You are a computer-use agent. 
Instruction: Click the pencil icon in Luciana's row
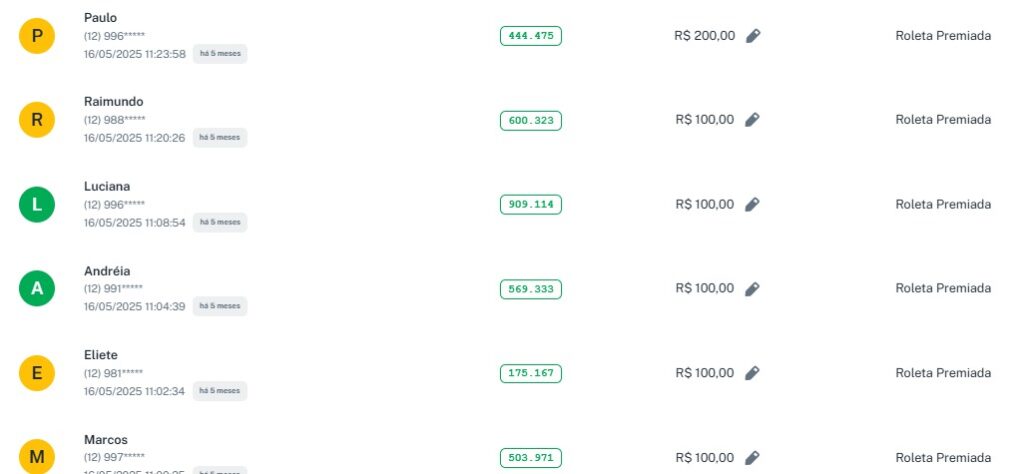tap(753, 204)
